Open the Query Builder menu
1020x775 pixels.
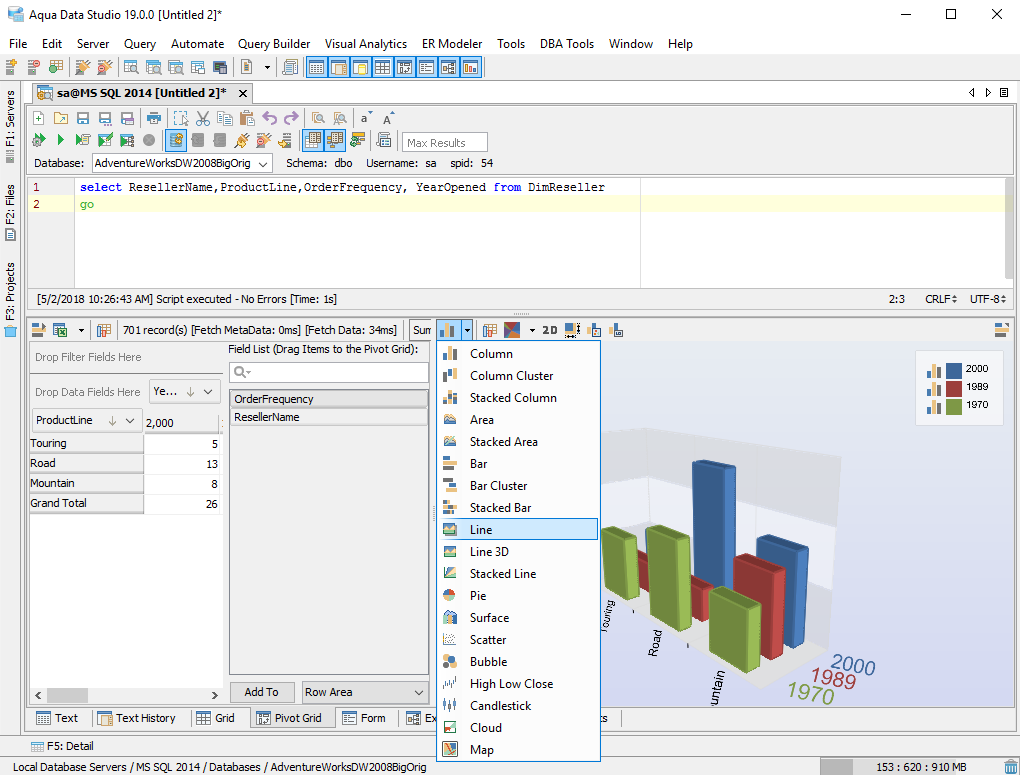pyautogui.click(x=274, y=44)
